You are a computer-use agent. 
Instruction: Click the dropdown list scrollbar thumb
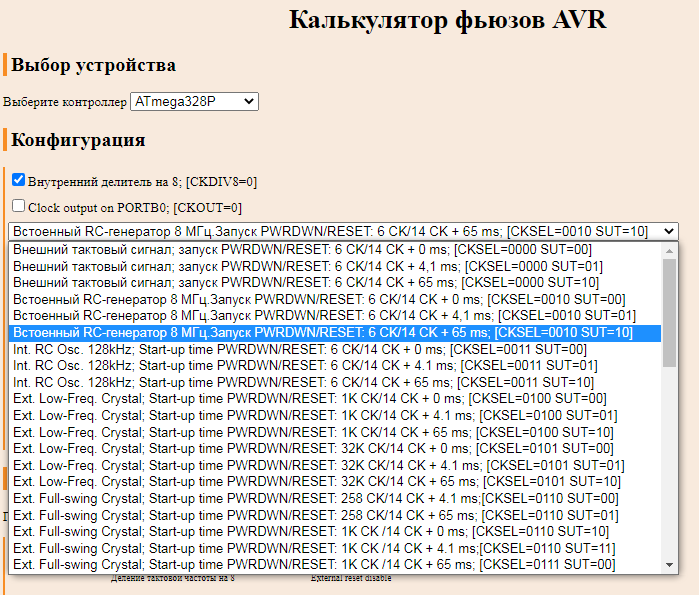(x=670, y=313)
